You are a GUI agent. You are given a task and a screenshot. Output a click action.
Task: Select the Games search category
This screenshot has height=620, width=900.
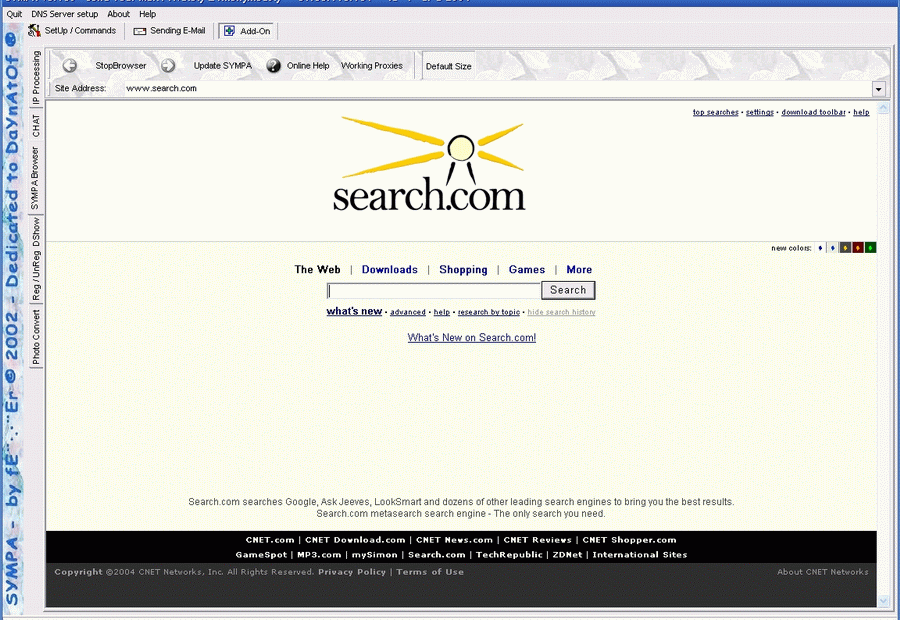527,270
